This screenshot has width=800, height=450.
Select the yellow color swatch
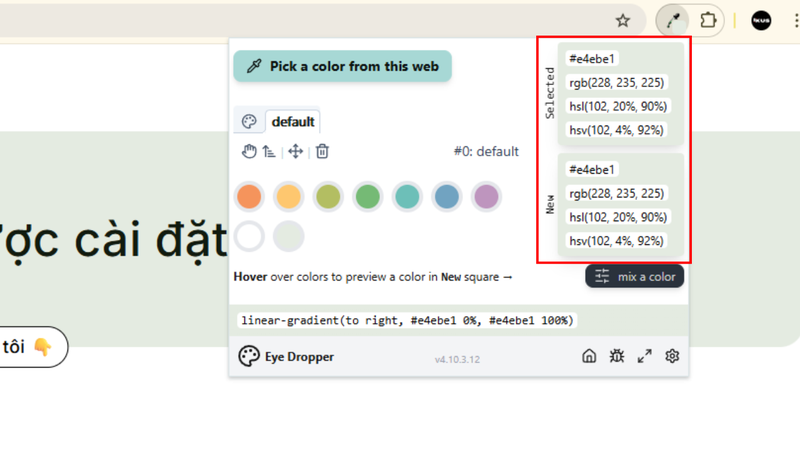coord(288,196)
